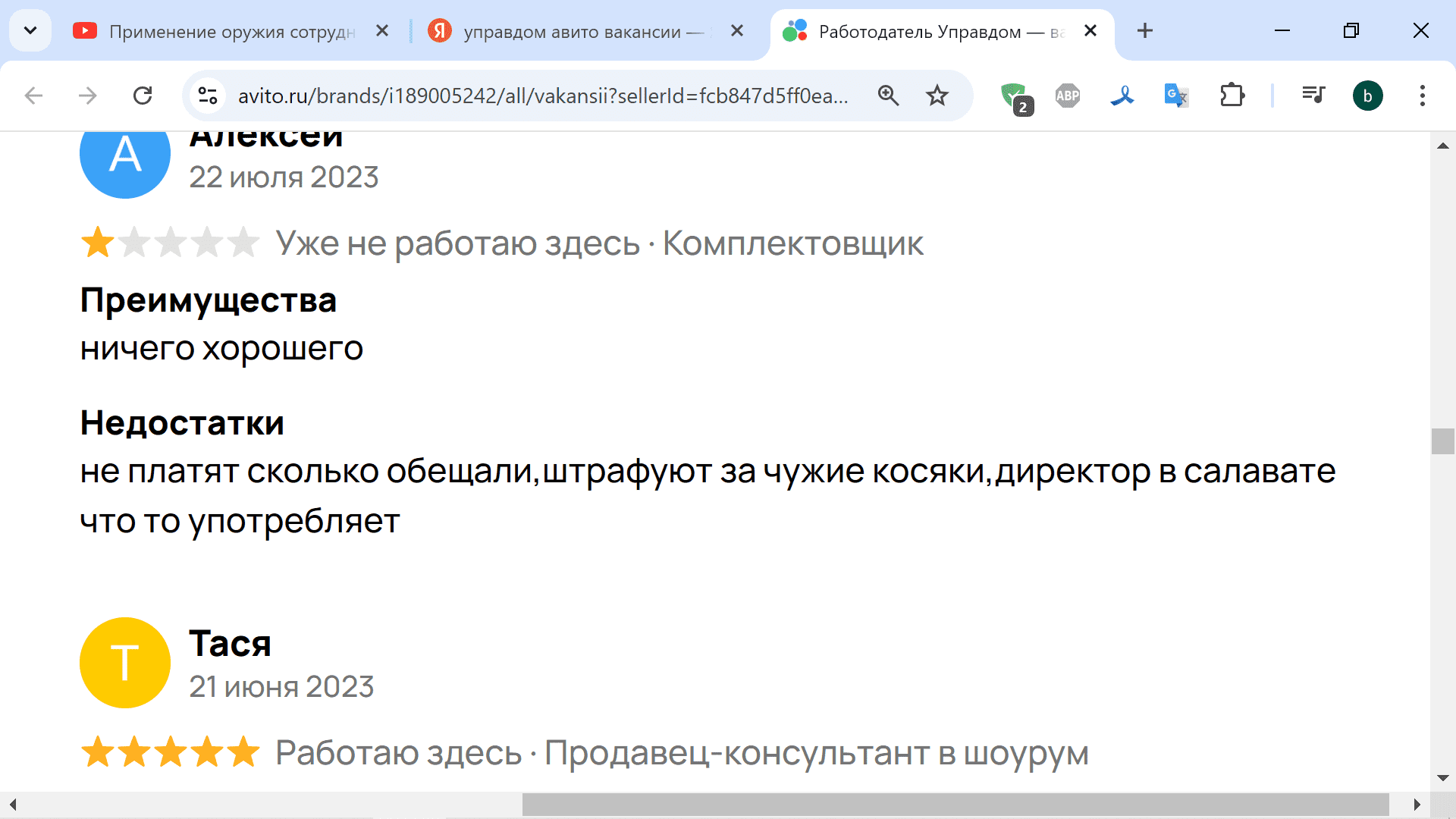Bookmark this page with star icon
Screen dimensions: 1456x819
[x=937, y=96]
